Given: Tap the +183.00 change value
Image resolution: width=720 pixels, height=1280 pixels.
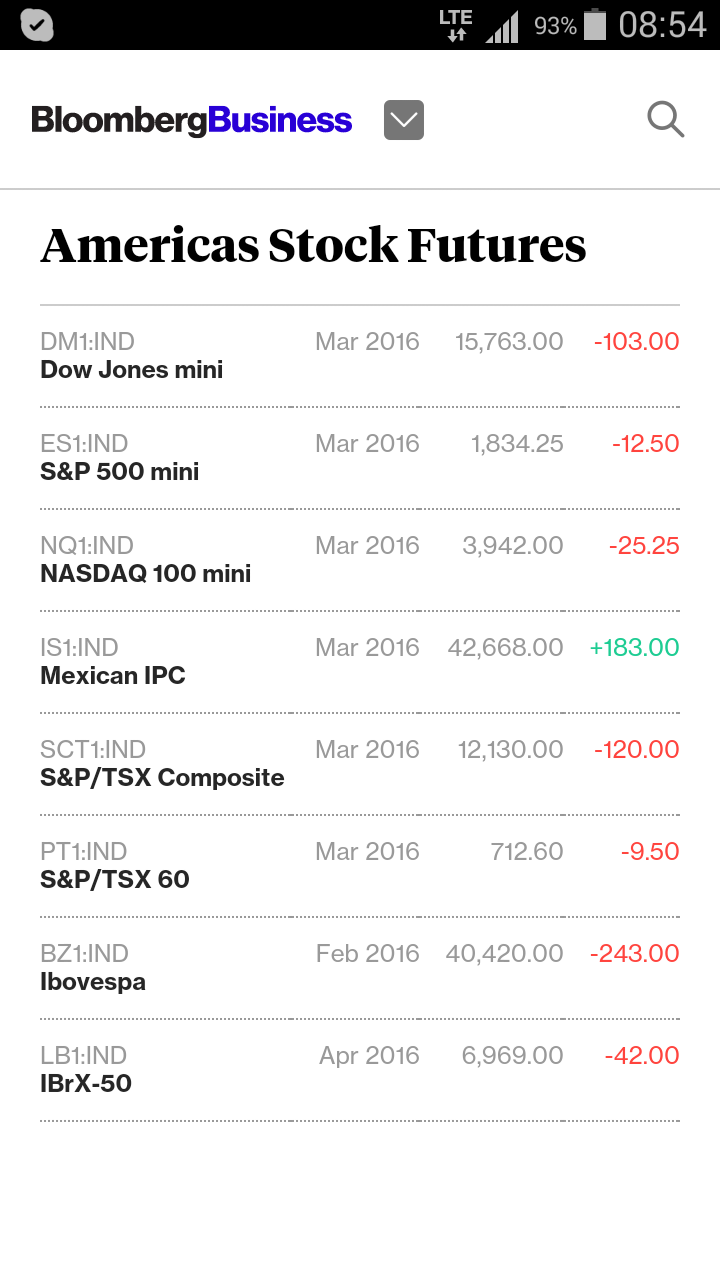Looking at the screenshot, I should point(634,647).
